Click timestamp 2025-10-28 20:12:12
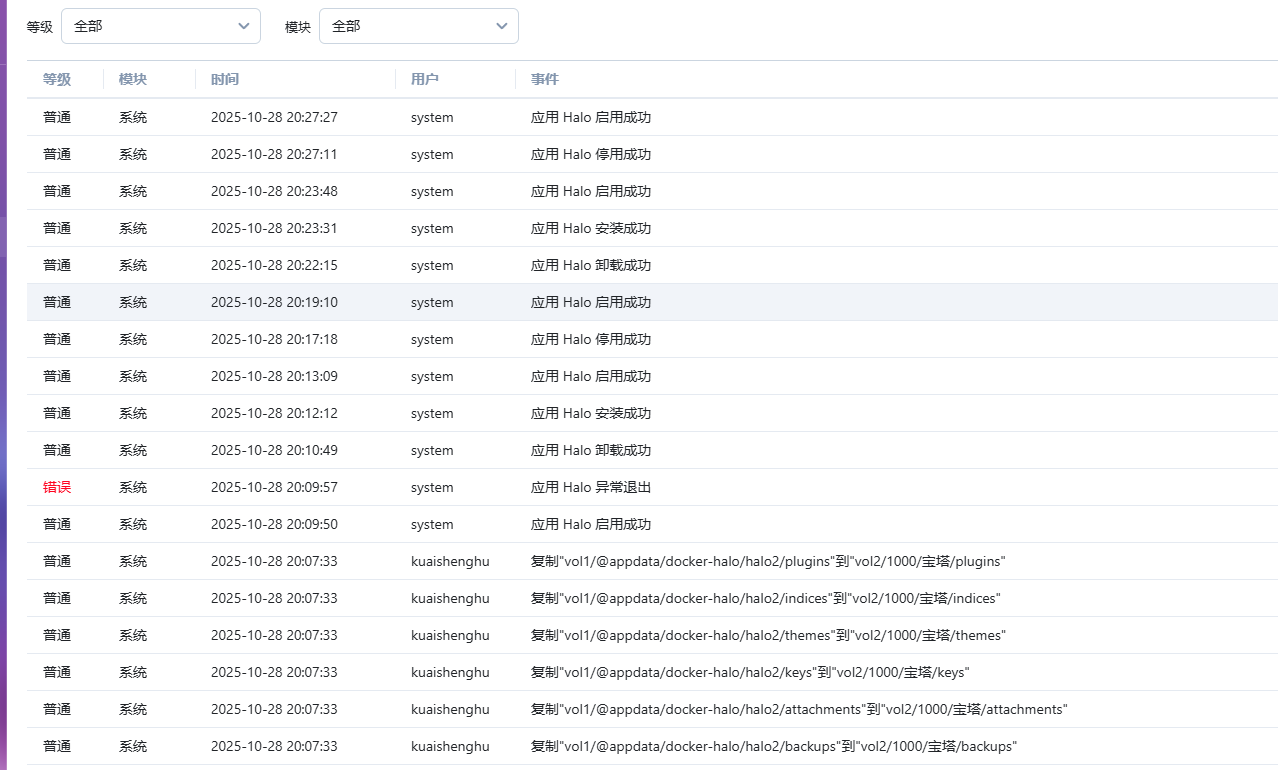This screenshot has height=770, width=1278. 274,413
